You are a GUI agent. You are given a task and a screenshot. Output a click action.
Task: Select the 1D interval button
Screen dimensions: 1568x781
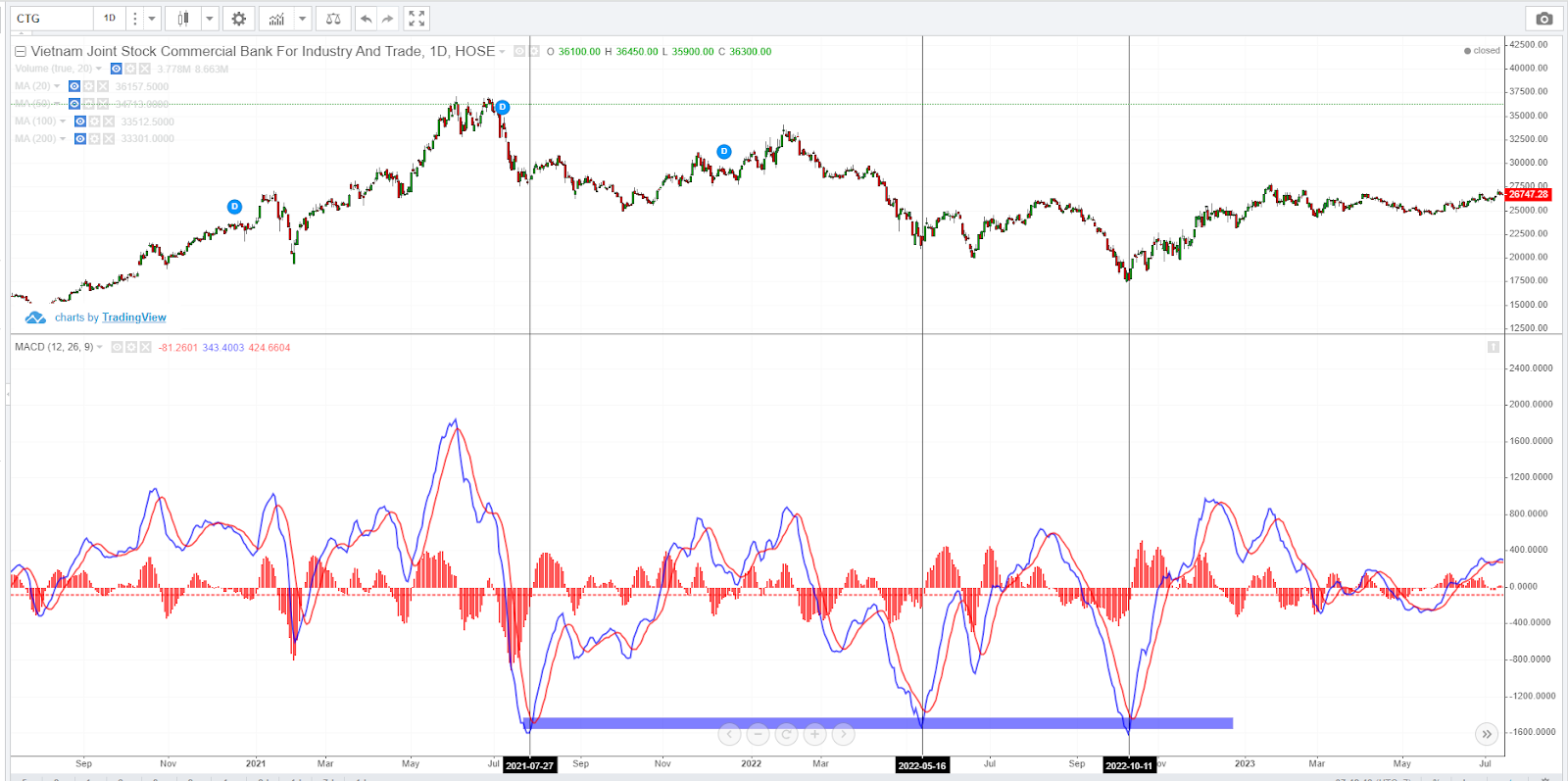pos(110,19)
